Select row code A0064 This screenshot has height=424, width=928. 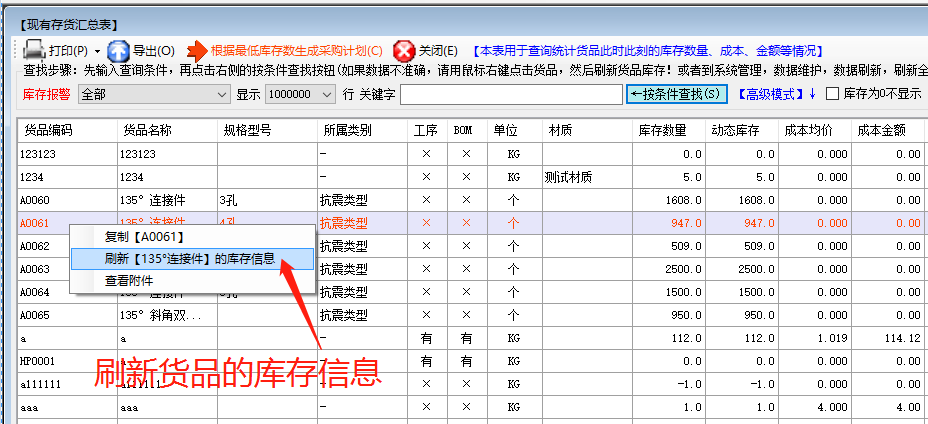coord(34,293)
